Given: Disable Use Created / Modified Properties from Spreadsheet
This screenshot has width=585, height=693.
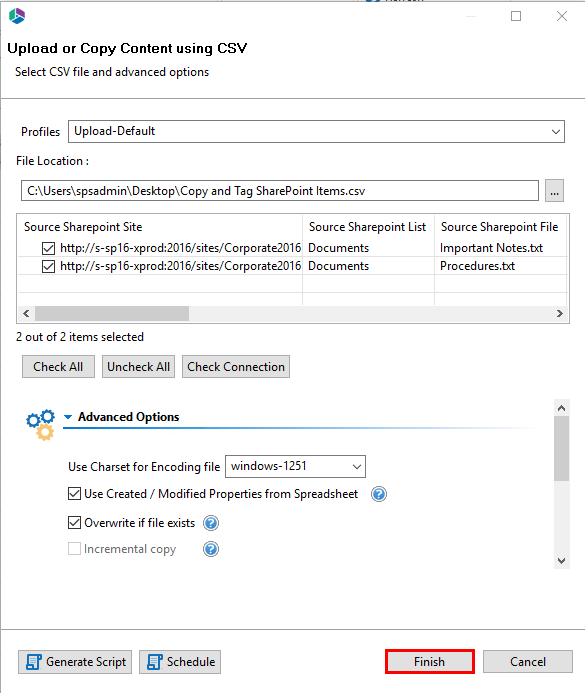Looking at the screenshot, I should [x=74, y=493].
